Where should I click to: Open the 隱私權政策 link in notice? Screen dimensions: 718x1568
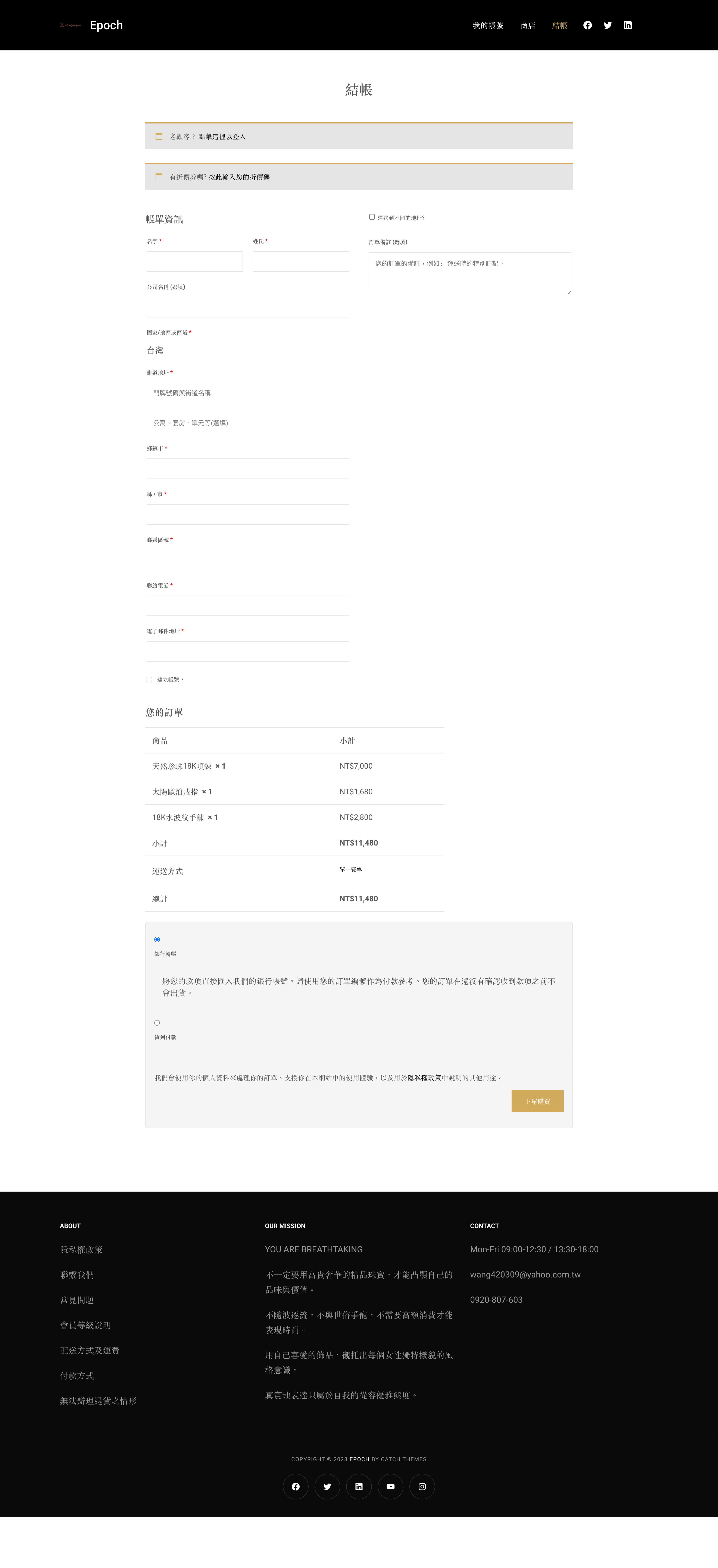point(424,1077)
